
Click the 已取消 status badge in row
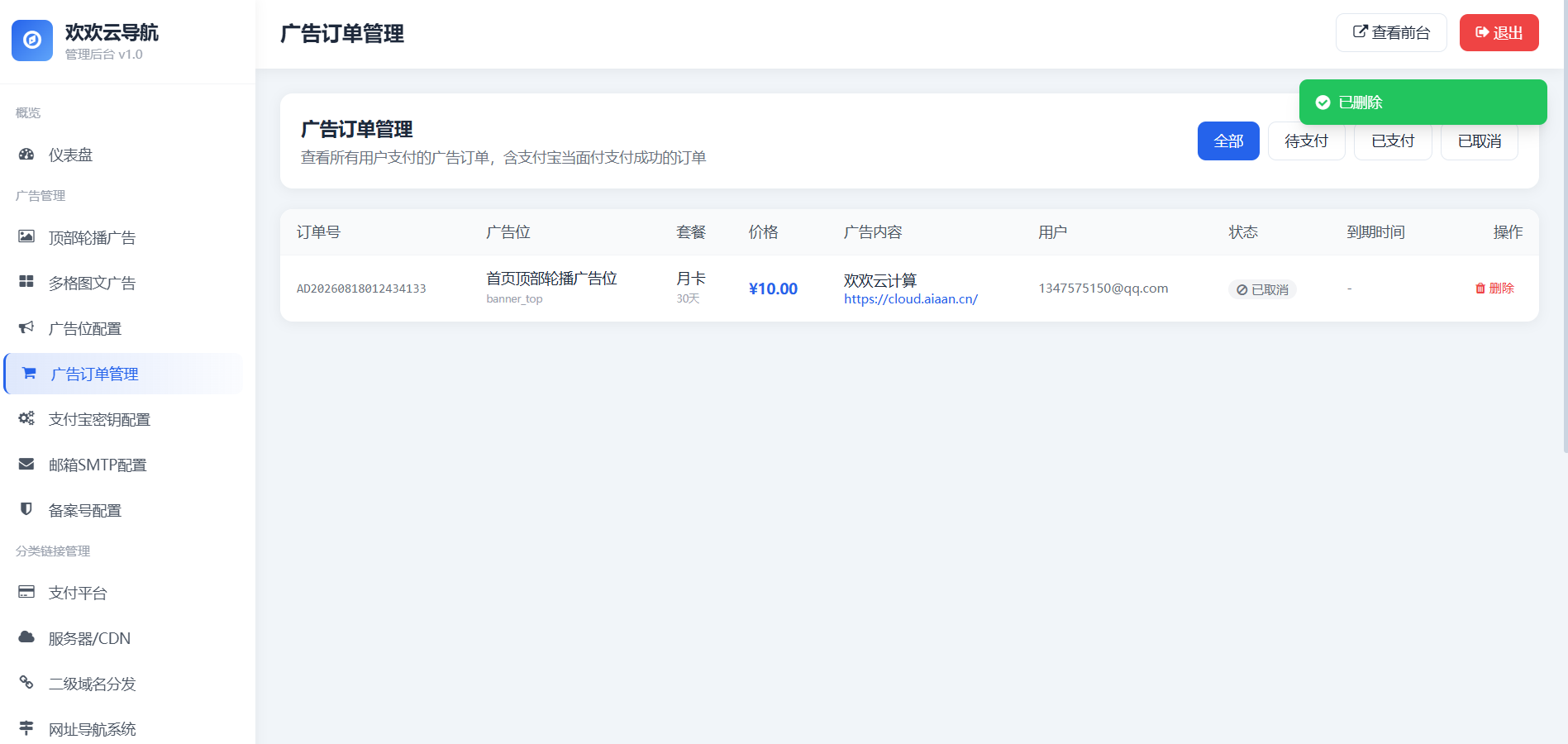[1262, 289]
